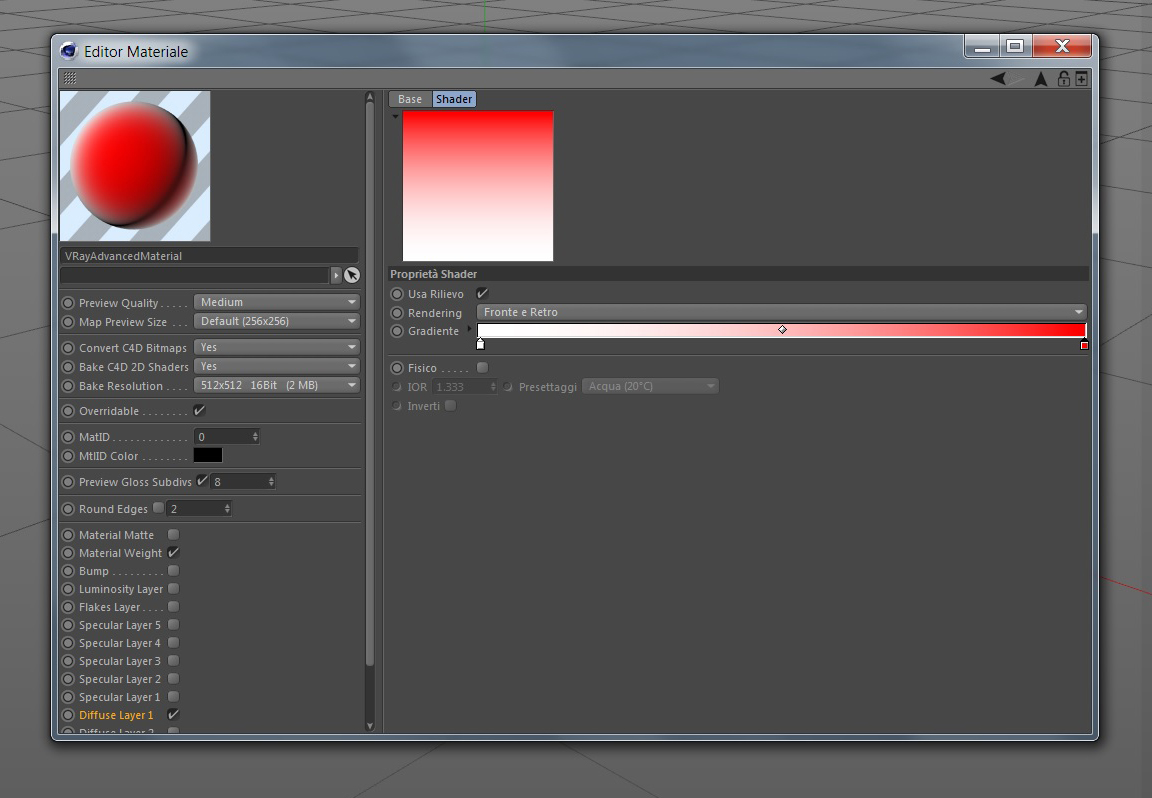Click the red sphere material preview
This screenshot has height=798, width=1152.
point(134,165)
